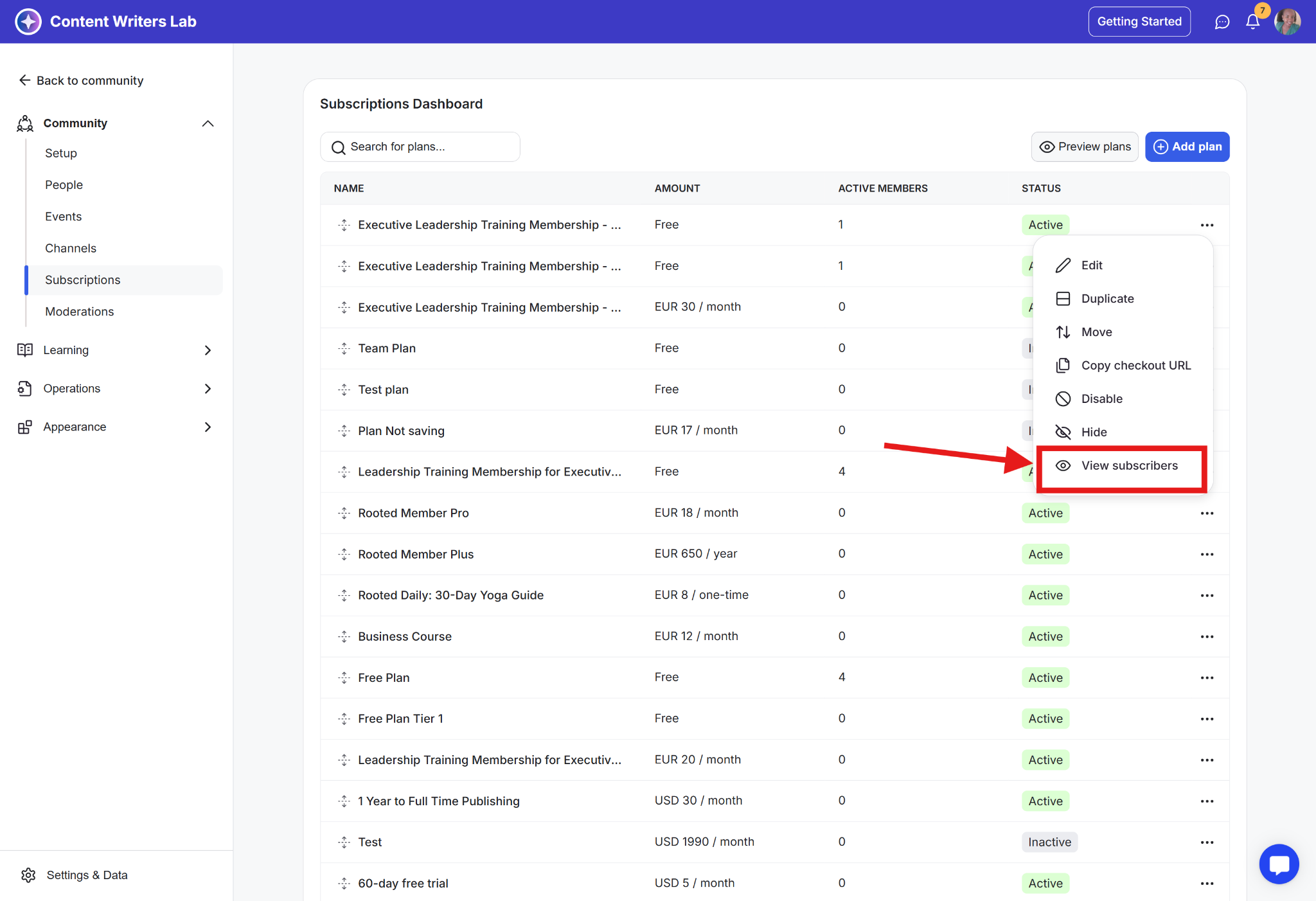Click the Add plan button
This screenshot has width=1316, height=901.
(x=1187, y=147)
